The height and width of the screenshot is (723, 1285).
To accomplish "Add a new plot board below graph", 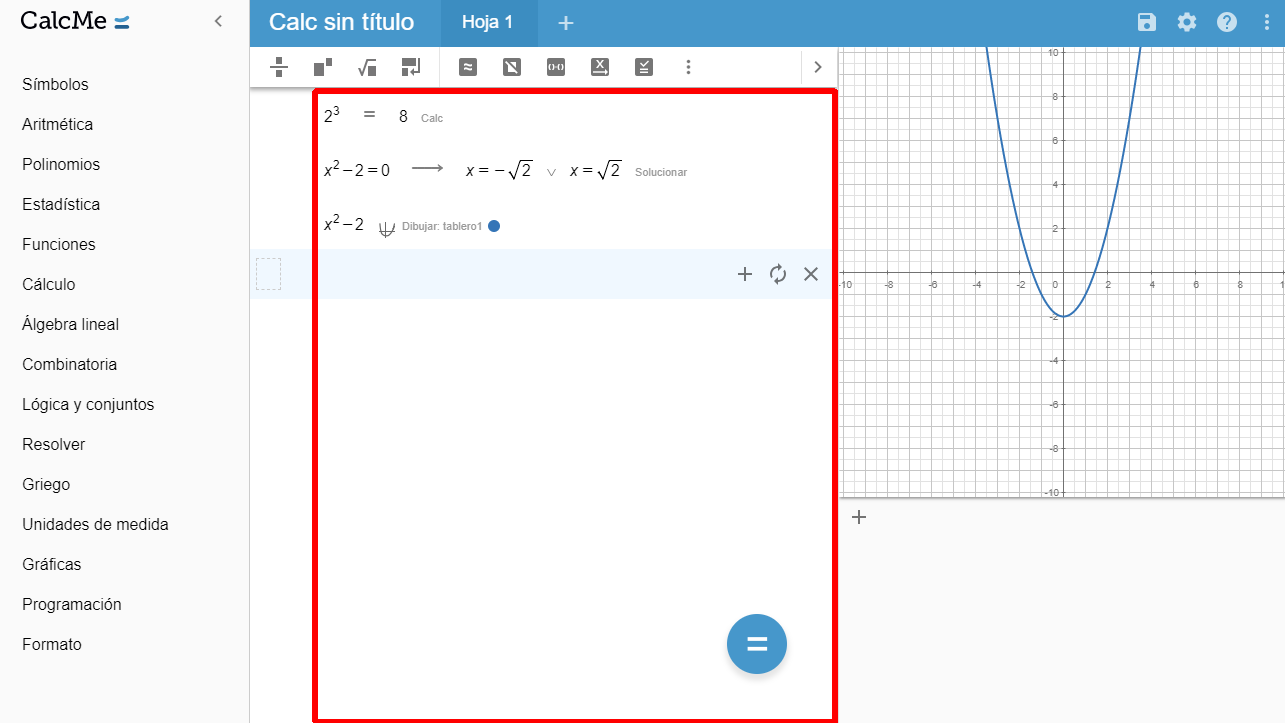I will tap(859, 517).
